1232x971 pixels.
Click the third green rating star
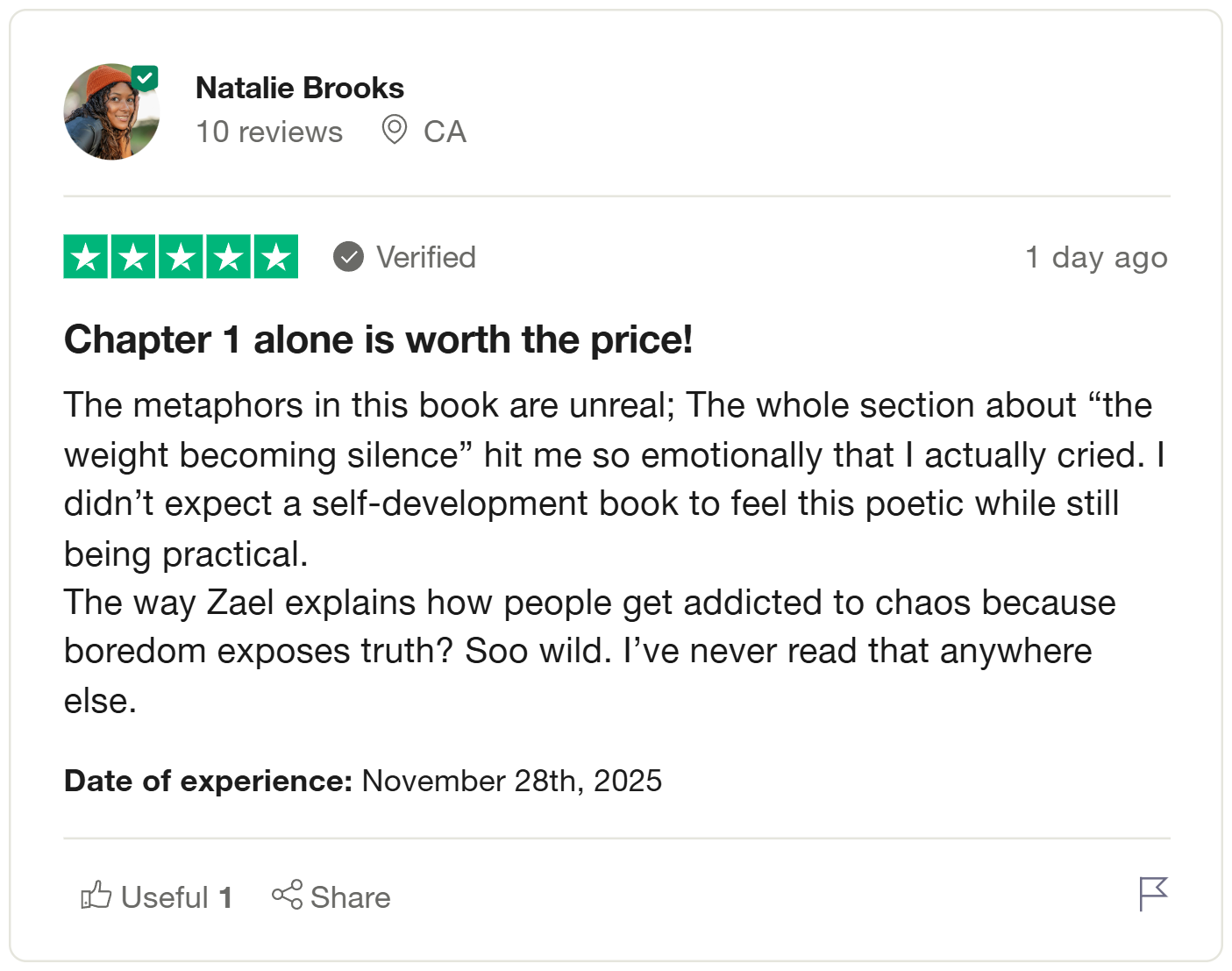click(x=181, y=257)
